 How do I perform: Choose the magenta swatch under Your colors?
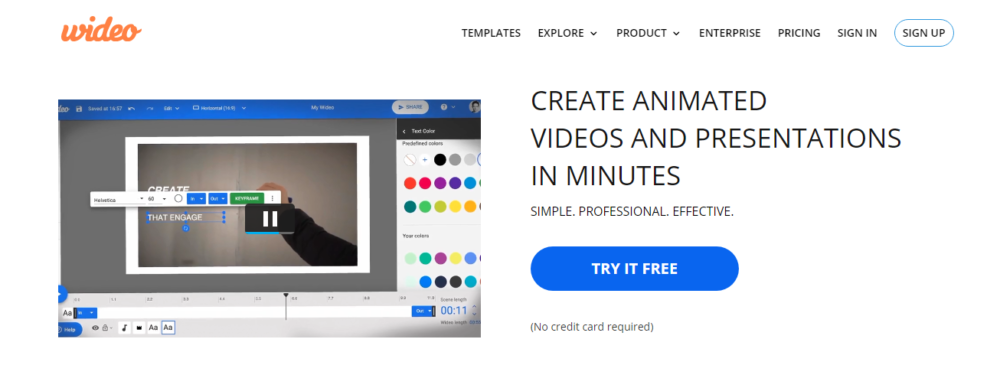pyautogui.click(x=440, y=258)
